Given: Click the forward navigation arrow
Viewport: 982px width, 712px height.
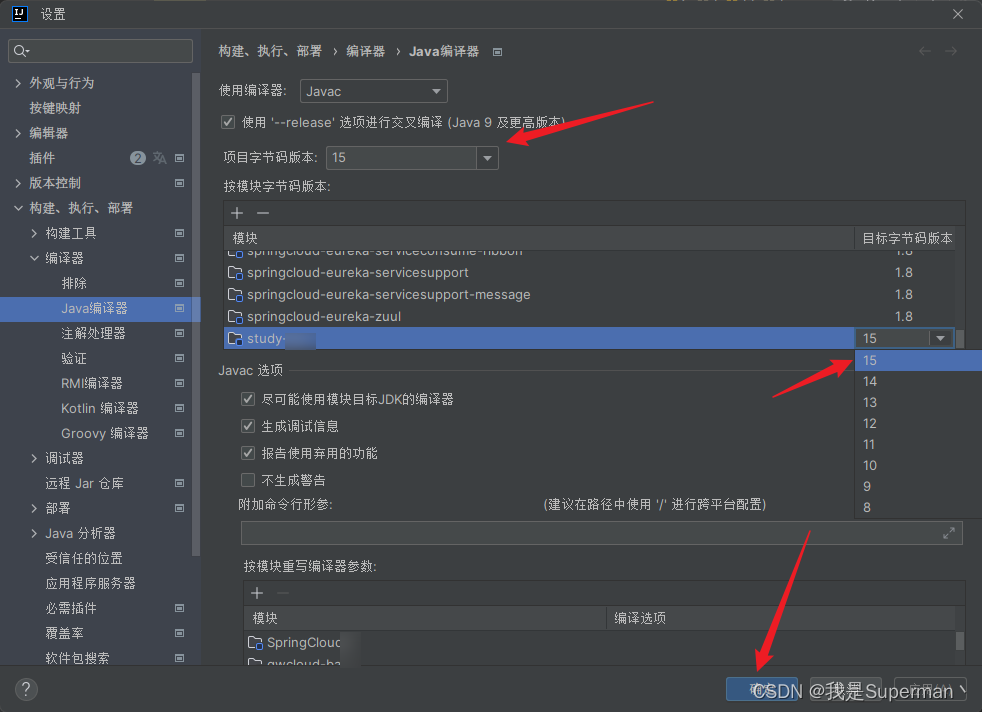Looking at the screenshot, I should point(952,50).
